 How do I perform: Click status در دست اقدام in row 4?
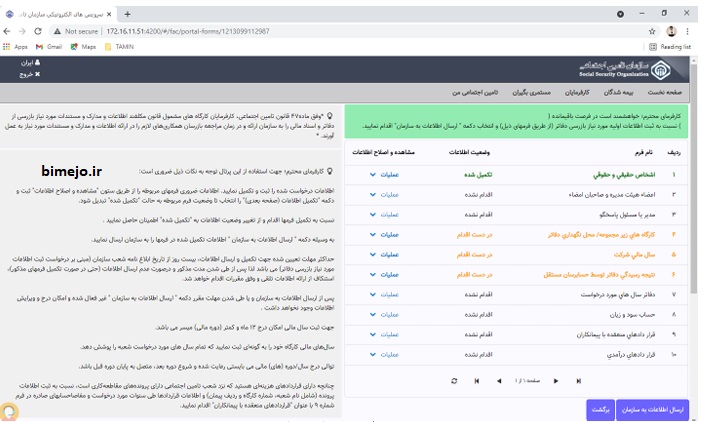tap(474, 234)
